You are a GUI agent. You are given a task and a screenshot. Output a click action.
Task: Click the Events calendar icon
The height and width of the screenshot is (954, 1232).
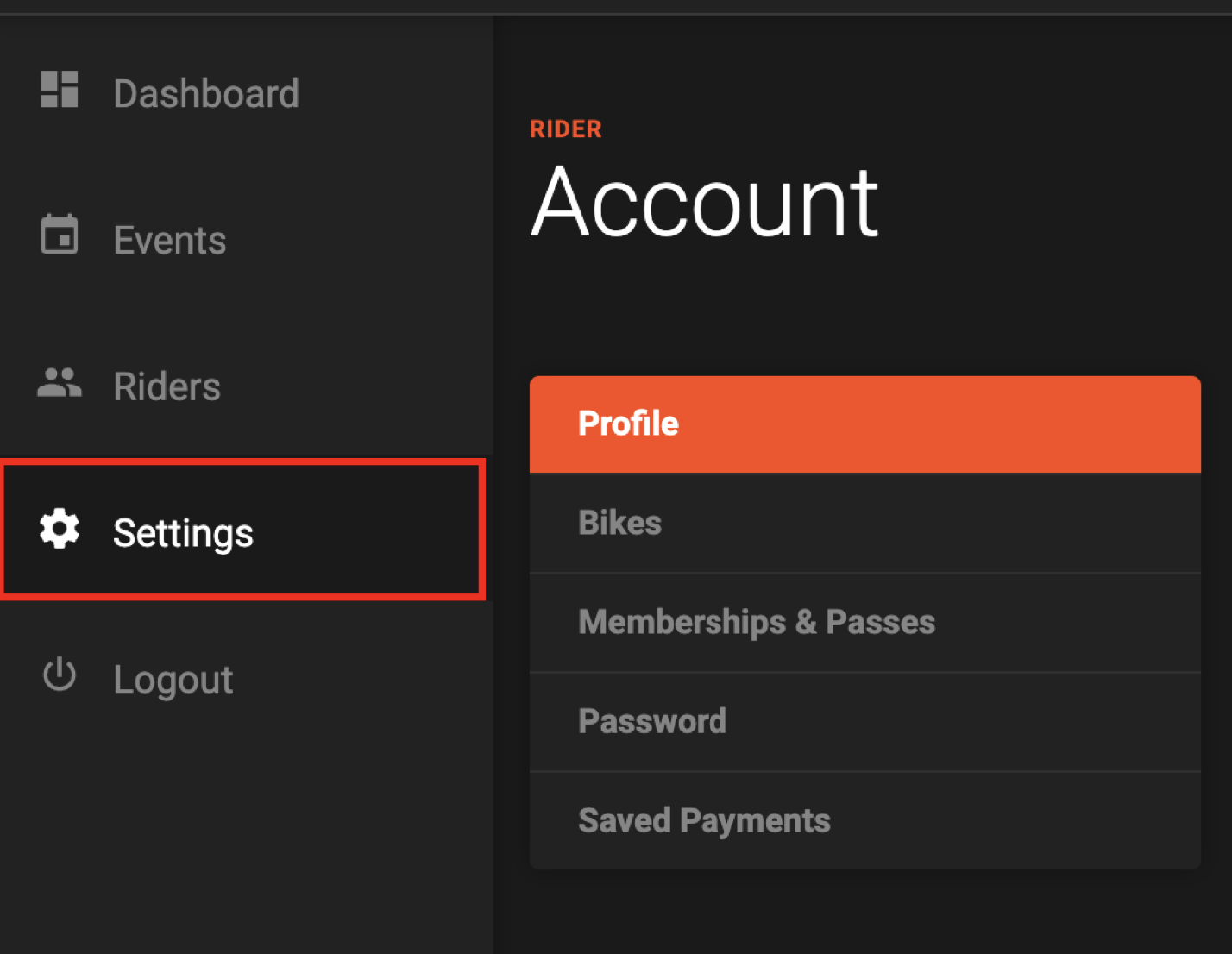(x=60, y=235)
